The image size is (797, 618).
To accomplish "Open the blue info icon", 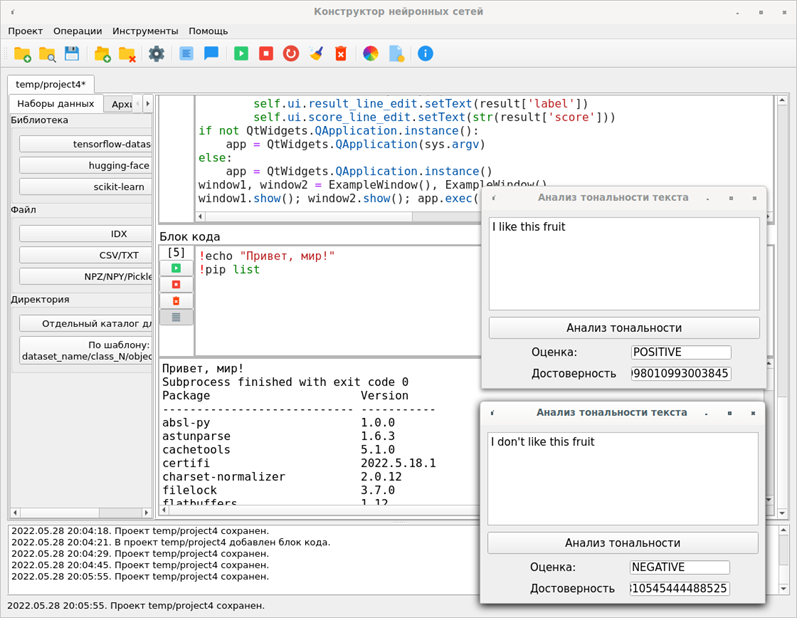I will 425,53.
